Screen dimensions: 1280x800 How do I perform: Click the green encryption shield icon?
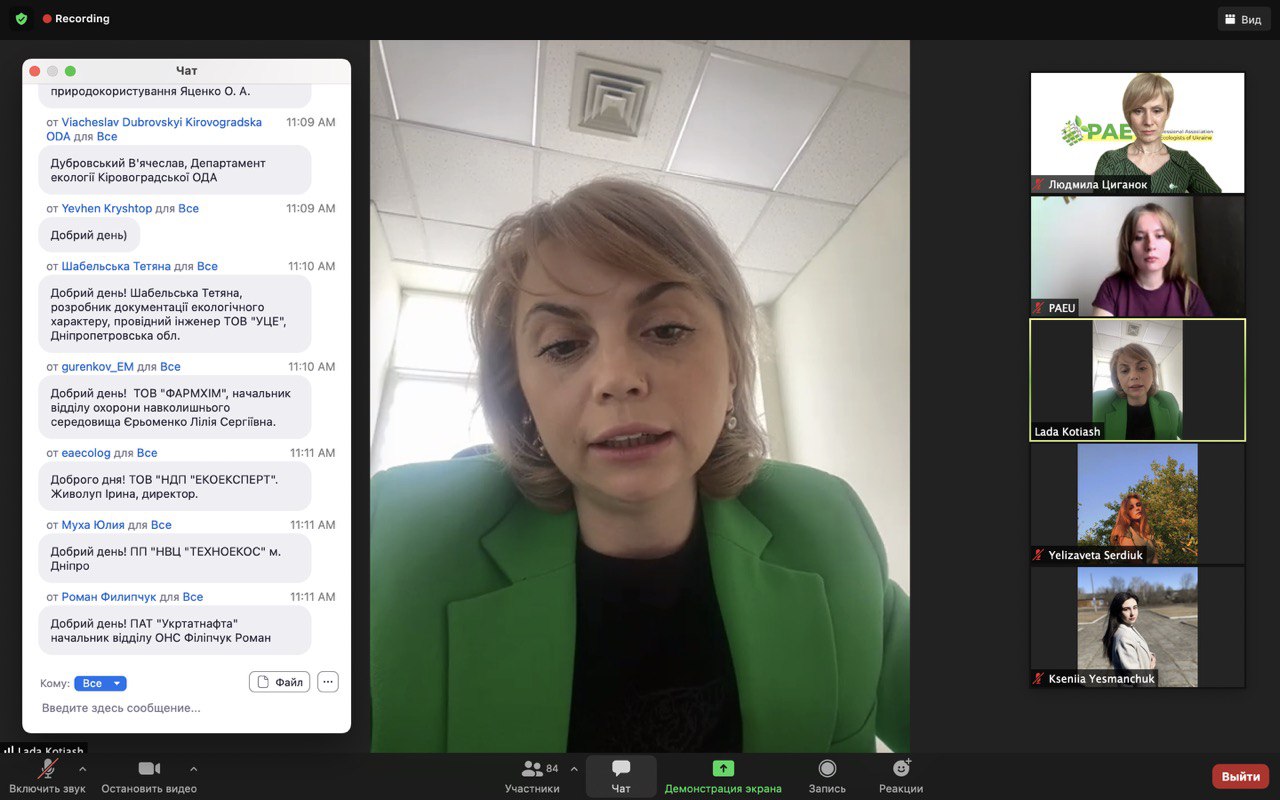tap(21, 19)
